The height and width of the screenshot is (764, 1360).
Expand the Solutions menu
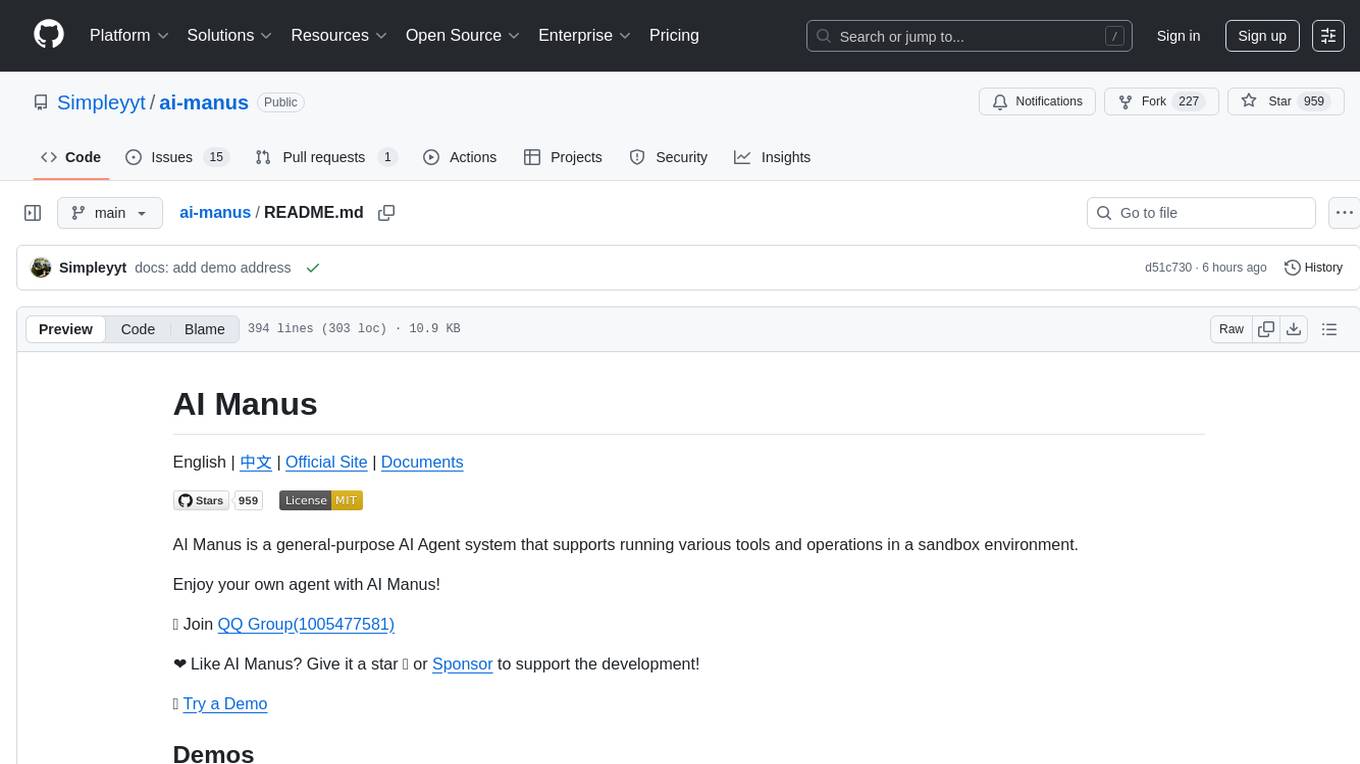tap(229, 35)
